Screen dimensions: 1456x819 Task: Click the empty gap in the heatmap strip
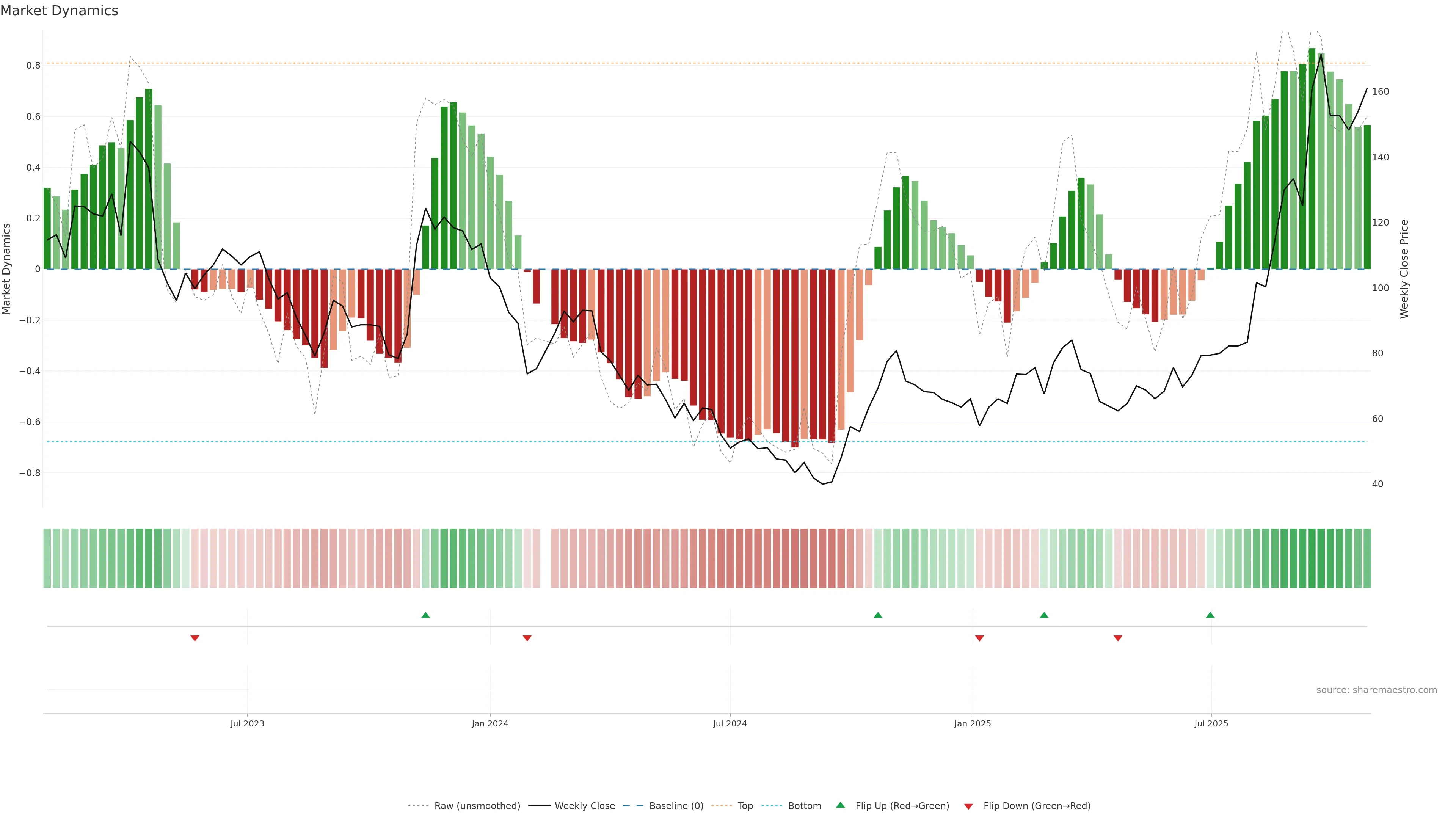pyautogui.click(x=546, y=559)
